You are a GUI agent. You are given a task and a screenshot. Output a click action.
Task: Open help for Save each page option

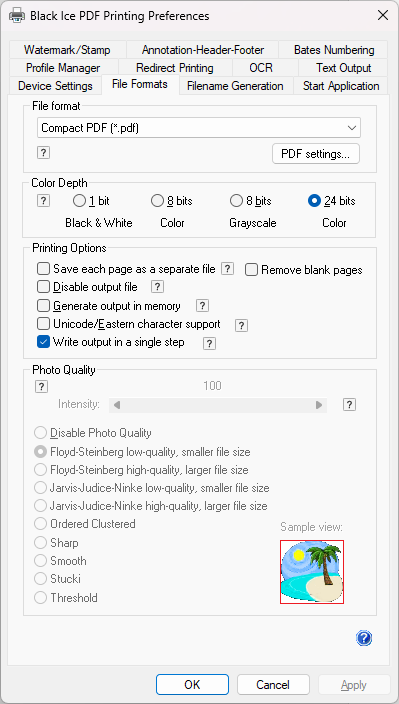tap(228, 269)
